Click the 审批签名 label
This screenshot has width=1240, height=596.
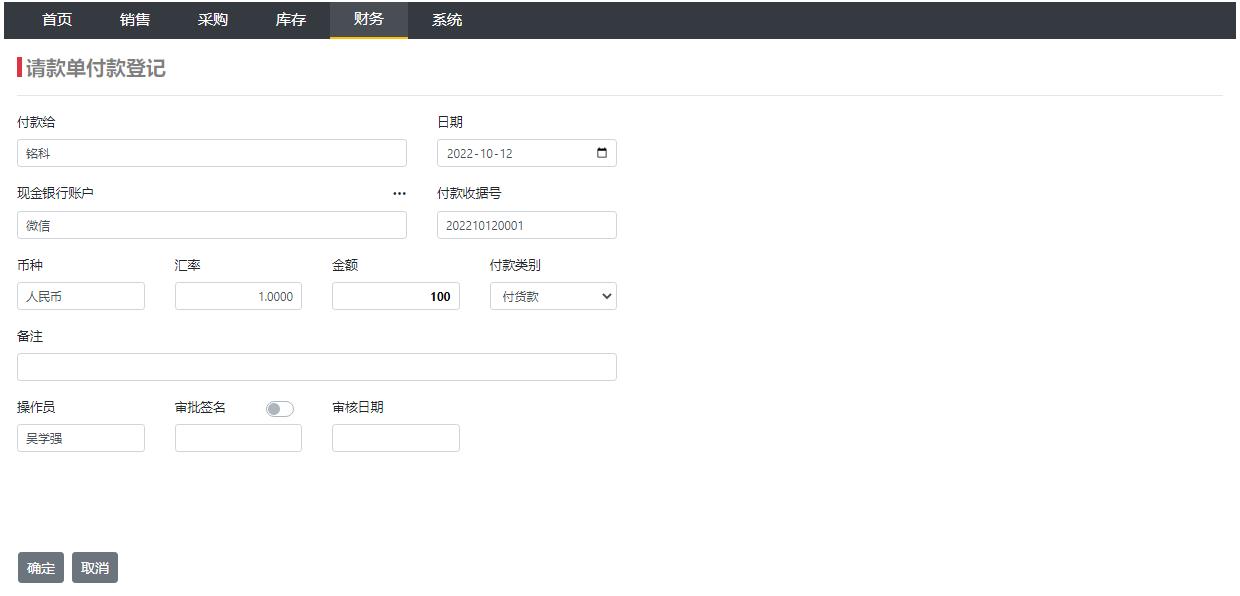(200, 407)
